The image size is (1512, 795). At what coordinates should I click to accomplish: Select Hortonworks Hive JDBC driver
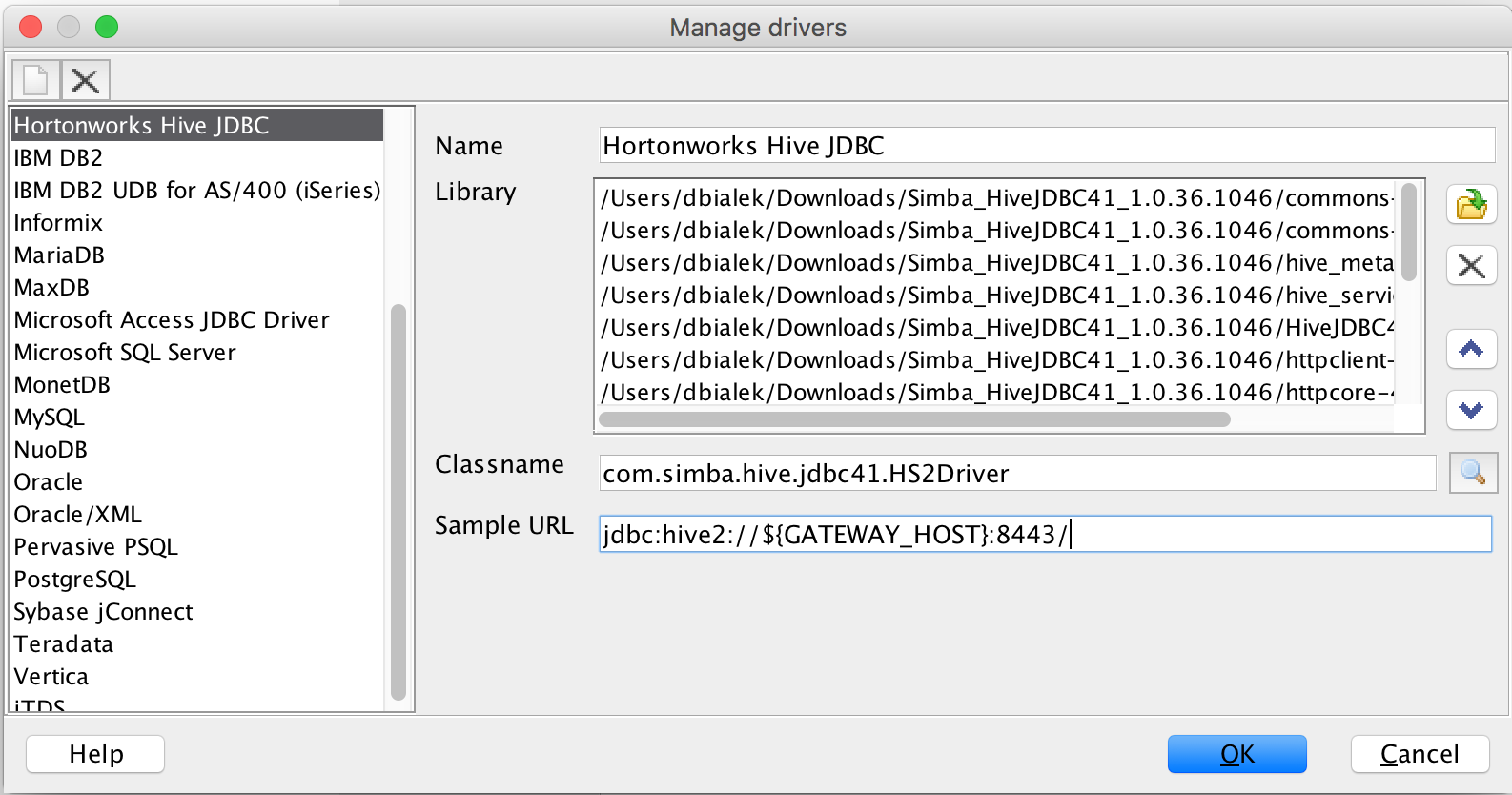coord(197,125)
